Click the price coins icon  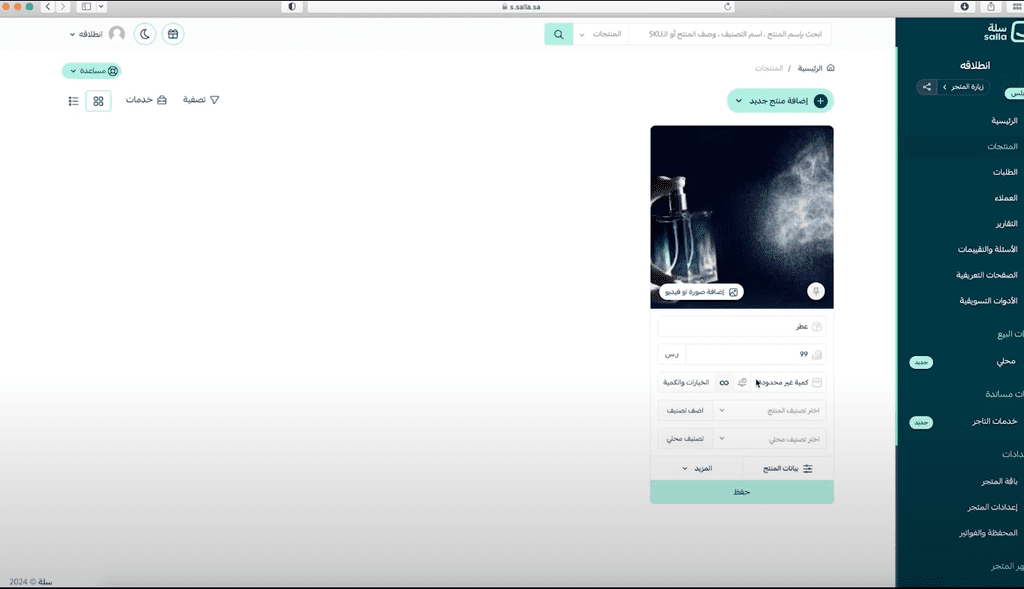(817, 355)
